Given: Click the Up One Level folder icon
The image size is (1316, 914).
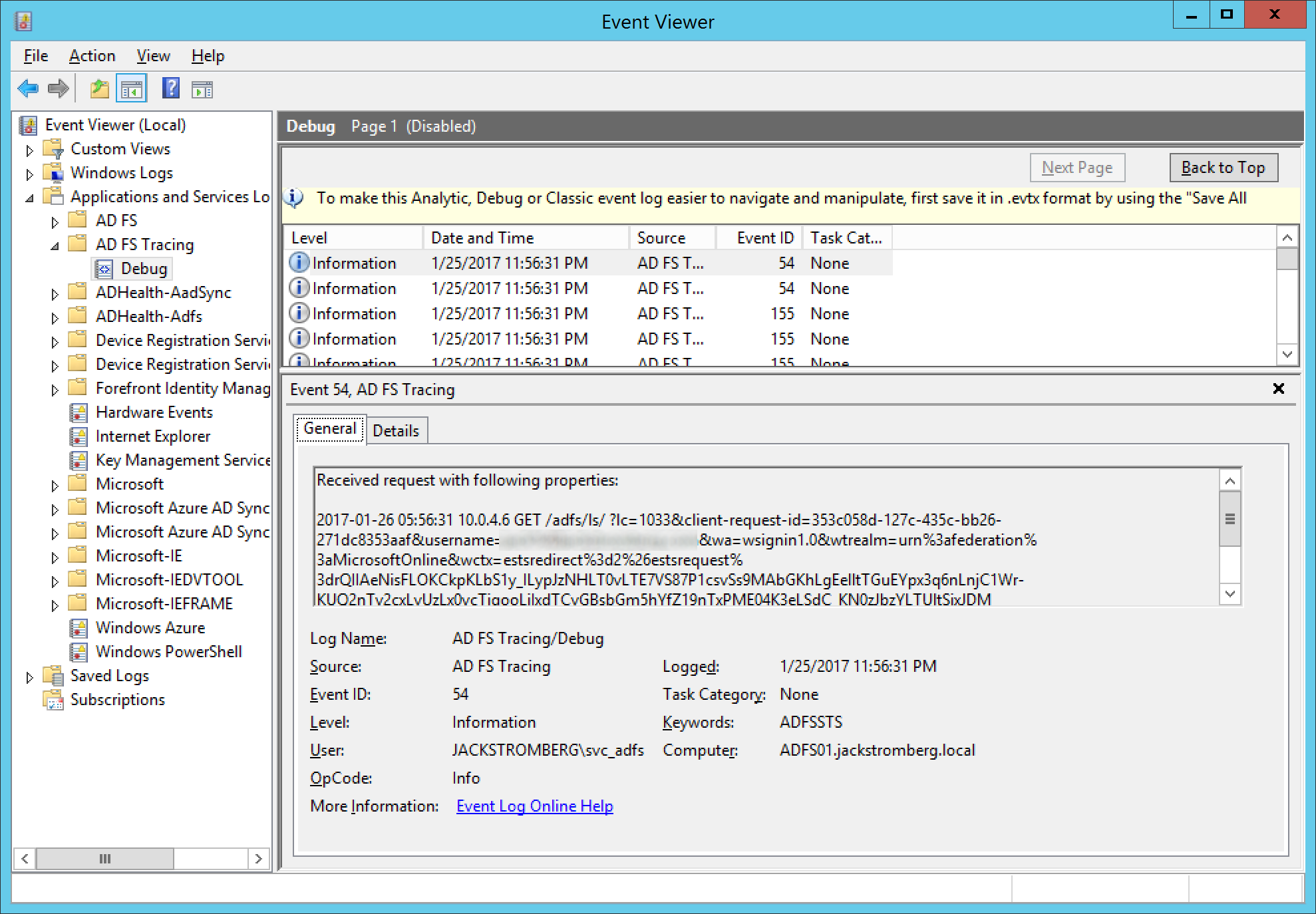Looking at the screenshot, I should [x=99, y=88].
